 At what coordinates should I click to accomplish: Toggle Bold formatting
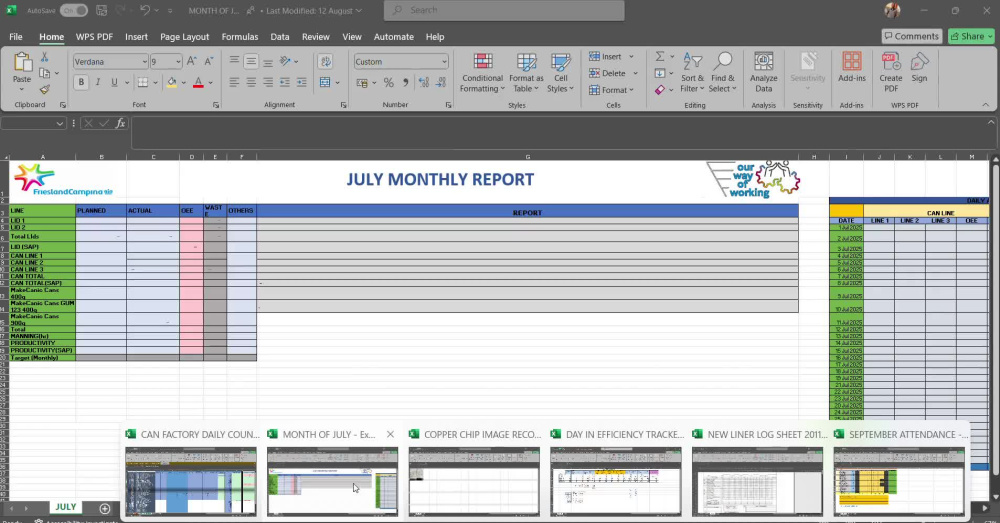coord(81,82)
